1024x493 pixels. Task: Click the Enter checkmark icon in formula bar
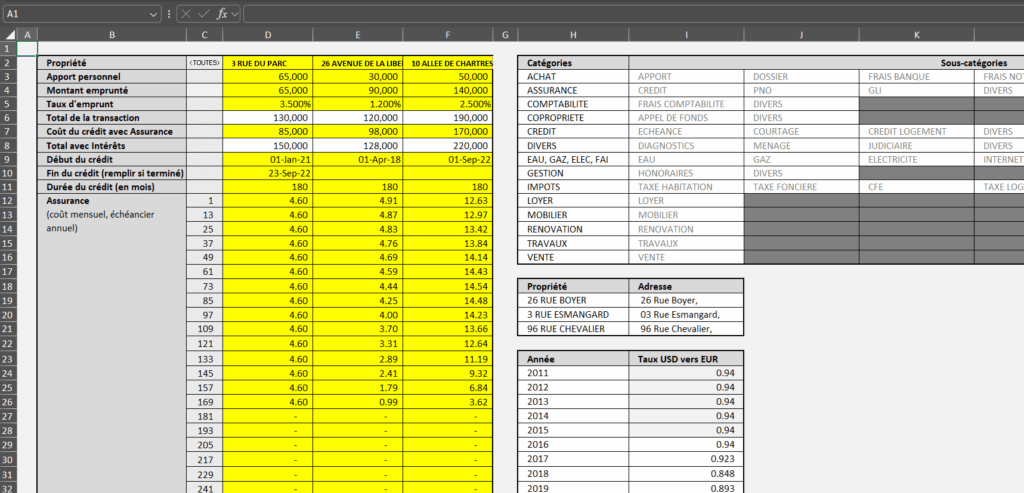205,14
